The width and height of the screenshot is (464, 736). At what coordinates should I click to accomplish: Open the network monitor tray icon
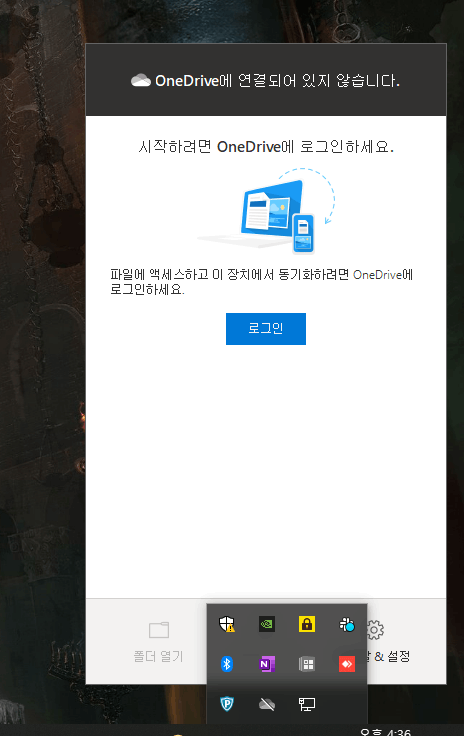307,704
